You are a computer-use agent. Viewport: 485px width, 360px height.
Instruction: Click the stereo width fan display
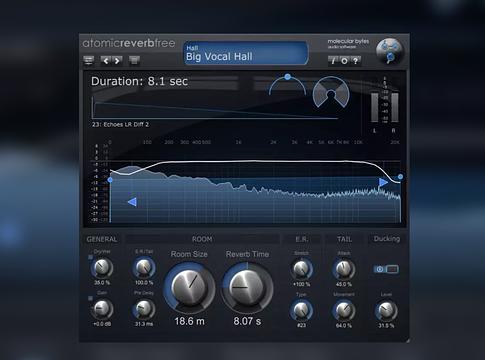click(331, 92)
